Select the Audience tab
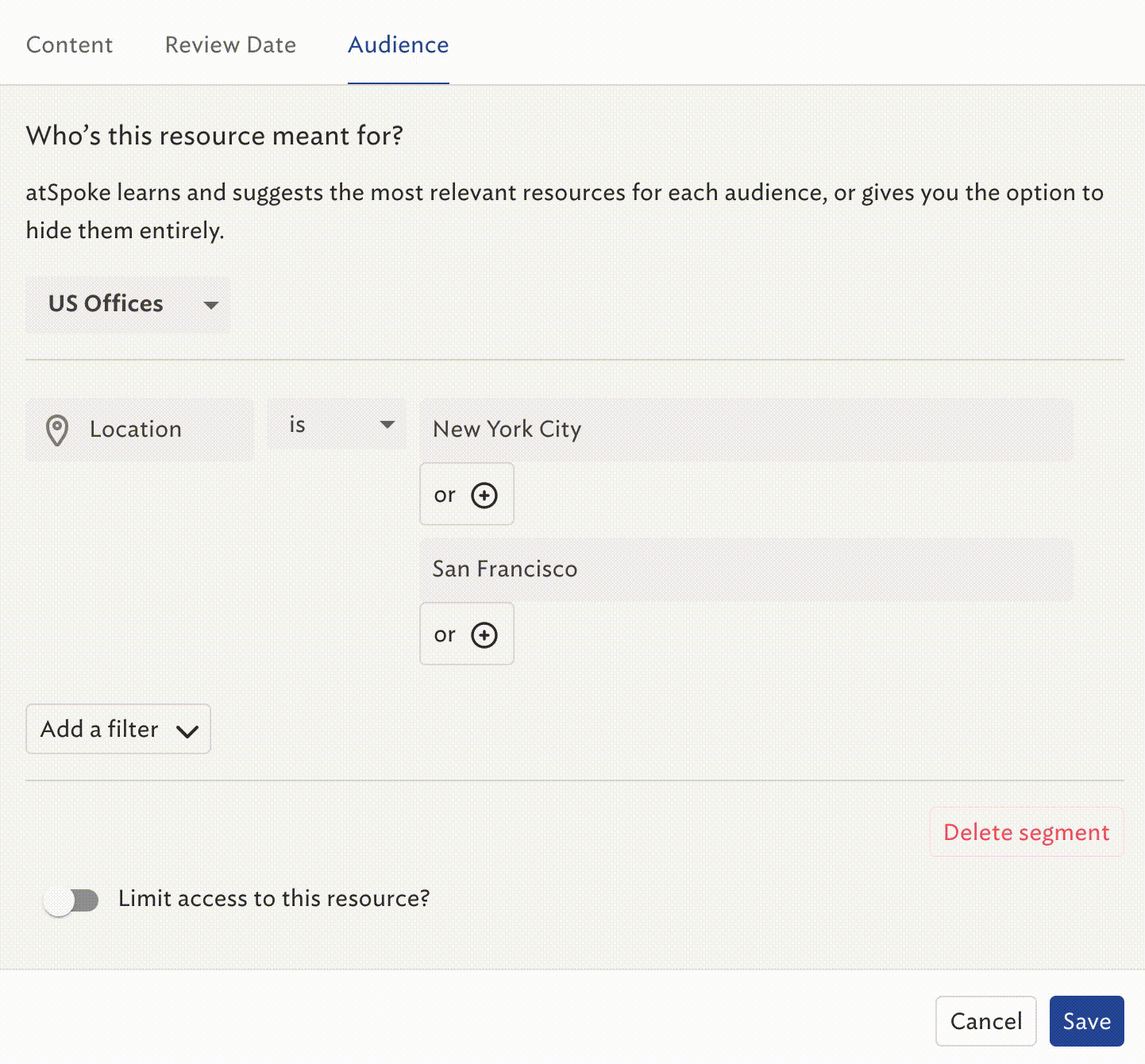This screenshot has height=1064, width=1145. 398,44
